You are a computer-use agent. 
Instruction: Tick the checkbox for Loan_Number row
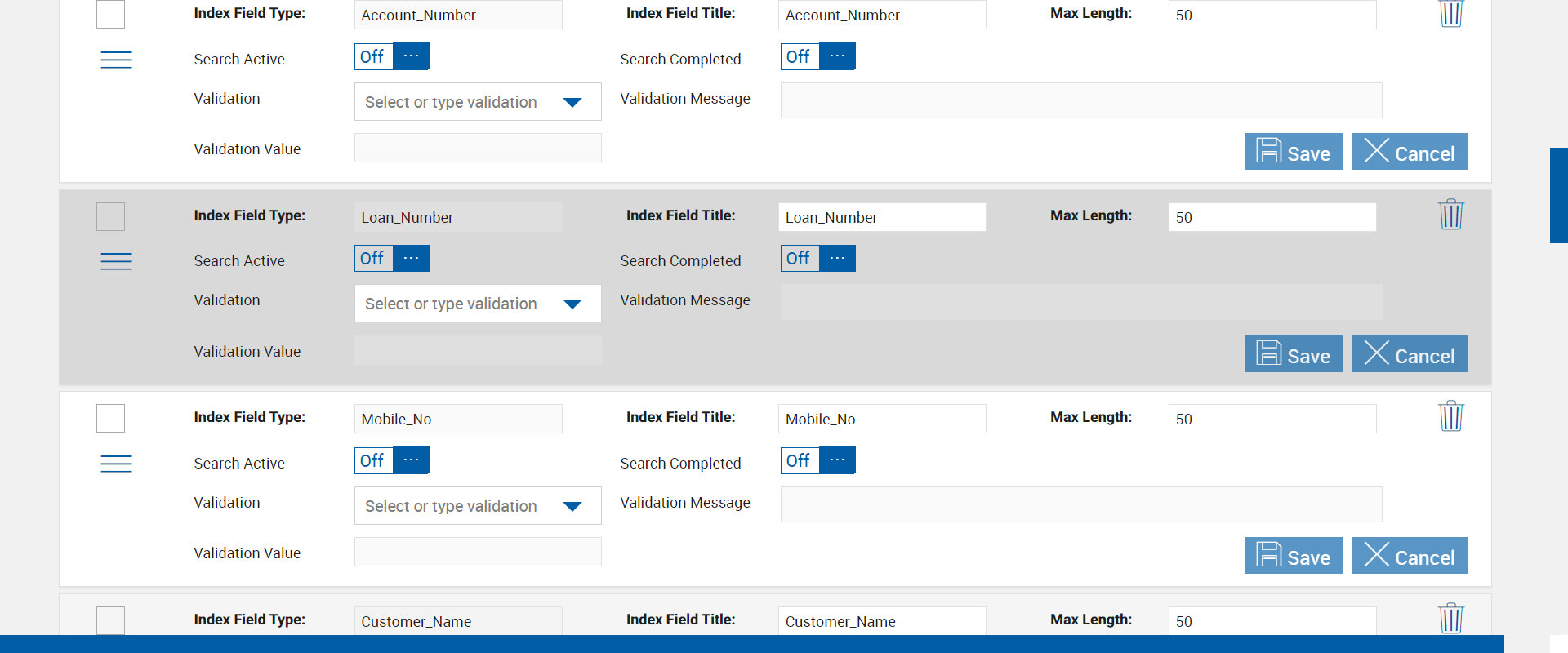point(111,217)
